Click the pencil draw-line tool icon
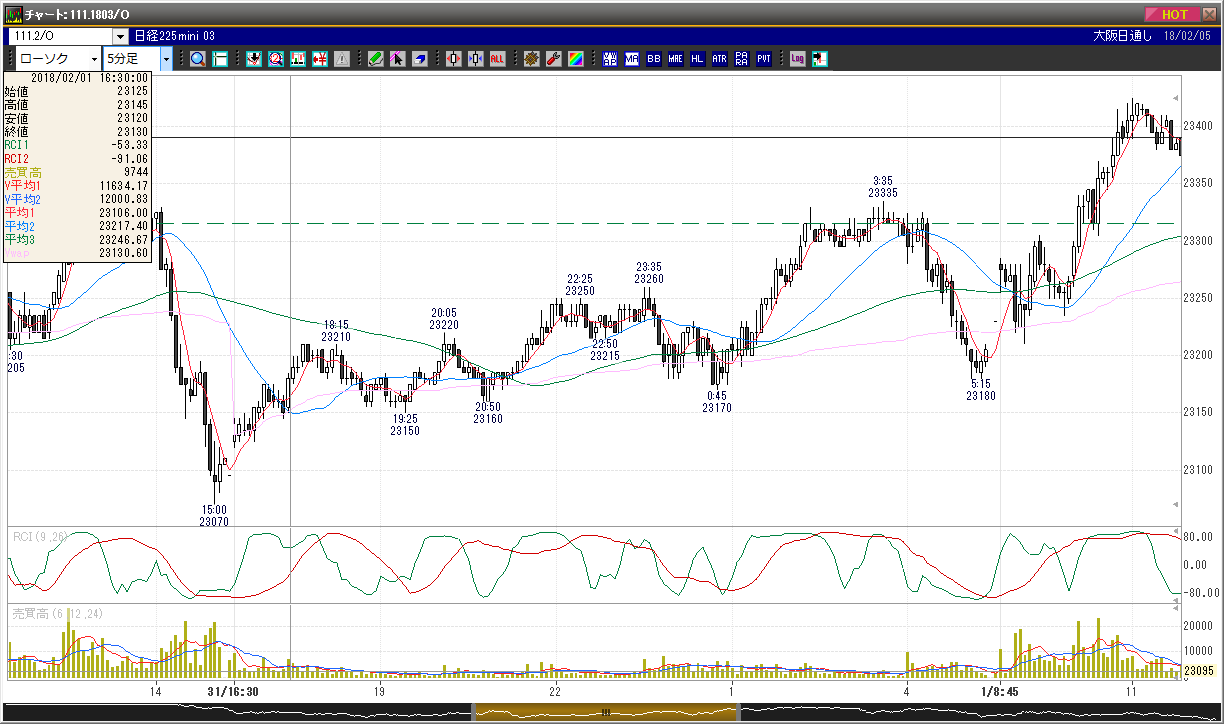 [x=376, y=58]
